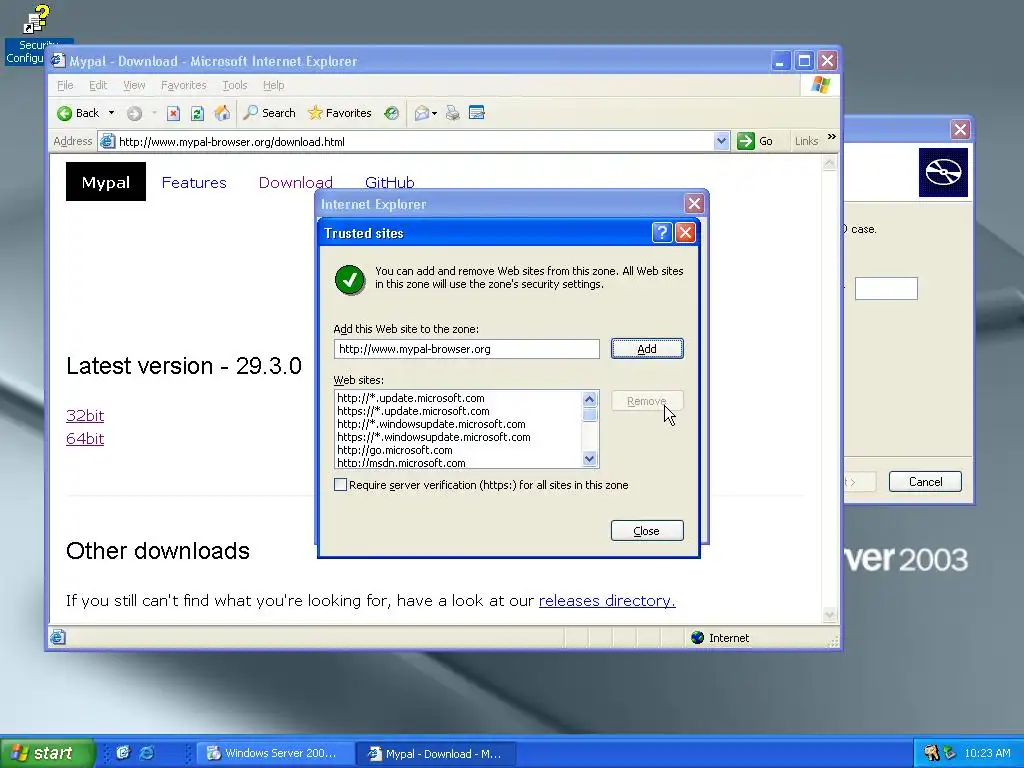This screenshot has width=1024, height=768.
Task: Open the Tools menu
Action: pos(234,85)
